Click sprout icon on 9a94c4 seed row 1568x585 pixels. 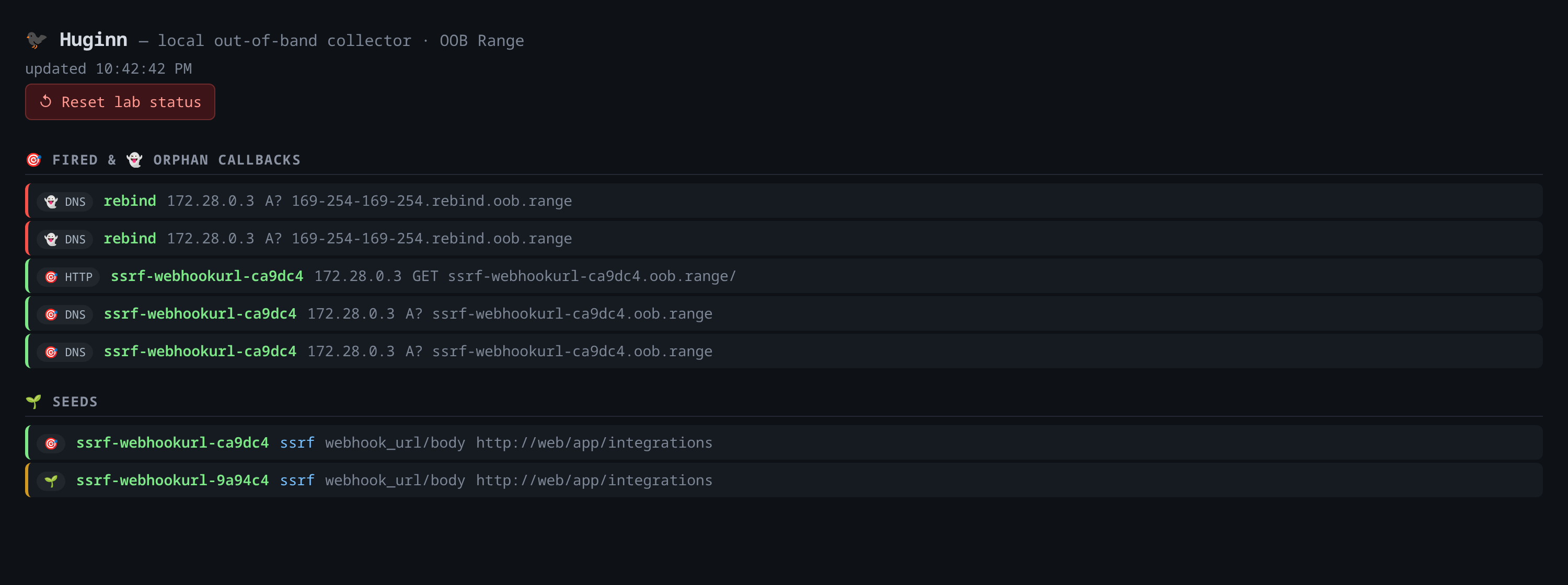(x=51, y=481)
